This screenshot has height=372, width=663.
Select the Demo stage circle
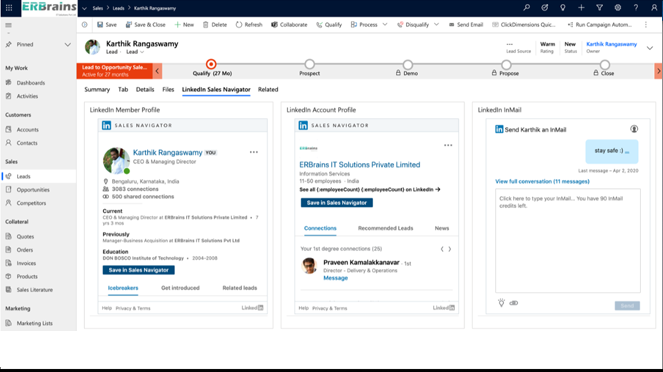pos(408,64)
